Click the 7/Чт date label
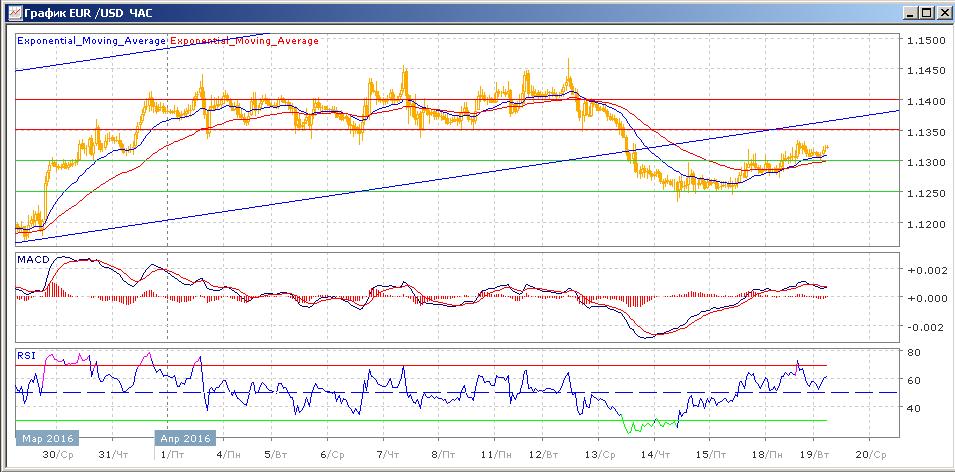Viewport: 955px width, 472px height. (x=389, y=454)
